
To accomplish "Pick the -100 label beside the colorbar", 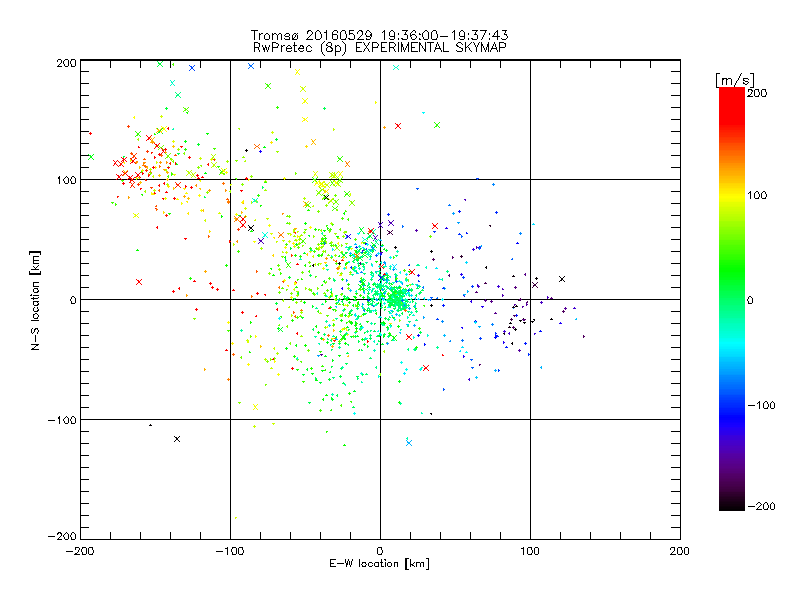I will point(761,405).
